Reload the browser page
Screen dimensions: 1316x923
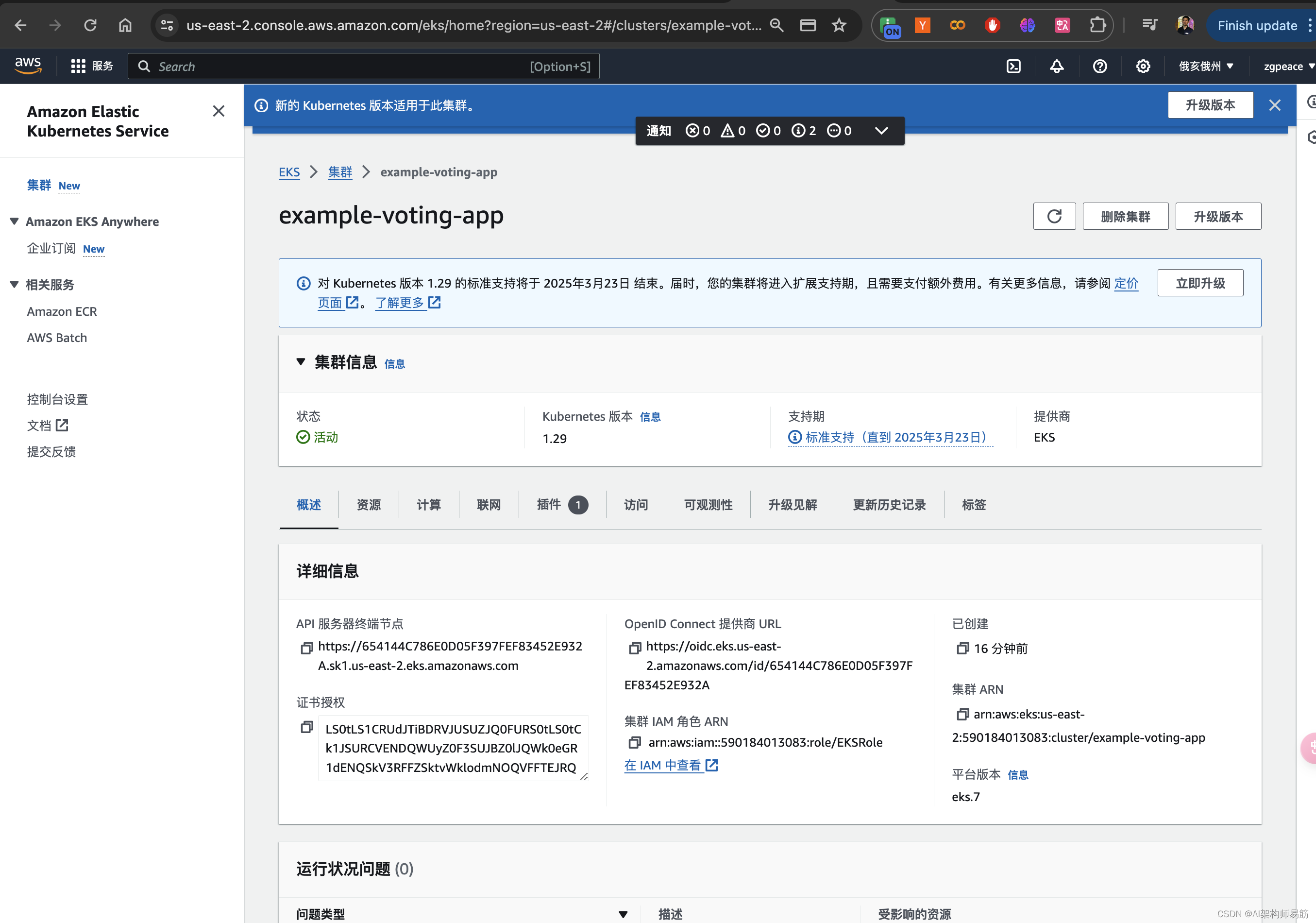tap(90, 25)
